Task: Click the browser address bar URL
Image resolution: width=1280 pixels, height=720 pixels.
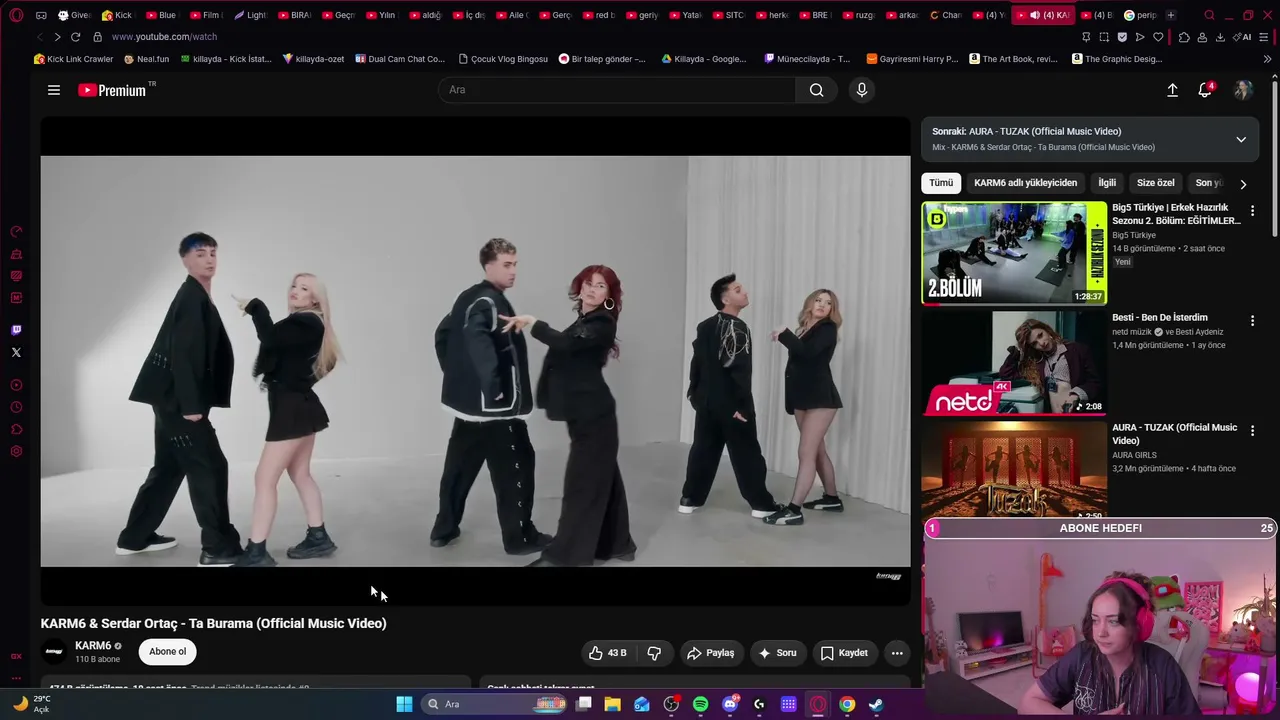Action: pyautogui.click(x=164, y=37)
